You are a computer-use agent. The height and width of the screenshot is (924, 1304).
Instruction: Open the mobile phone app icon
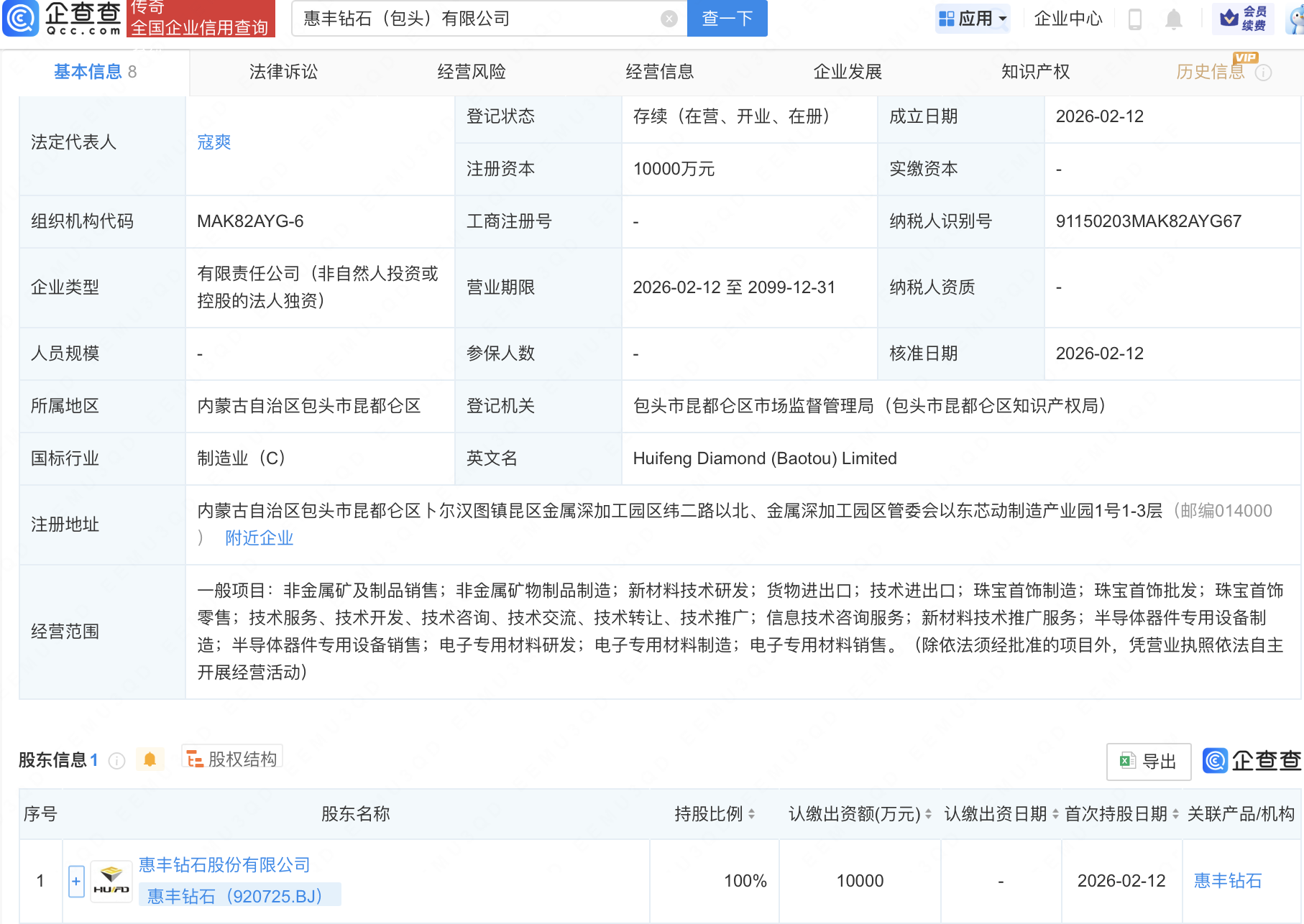[x=1135, y=19]
